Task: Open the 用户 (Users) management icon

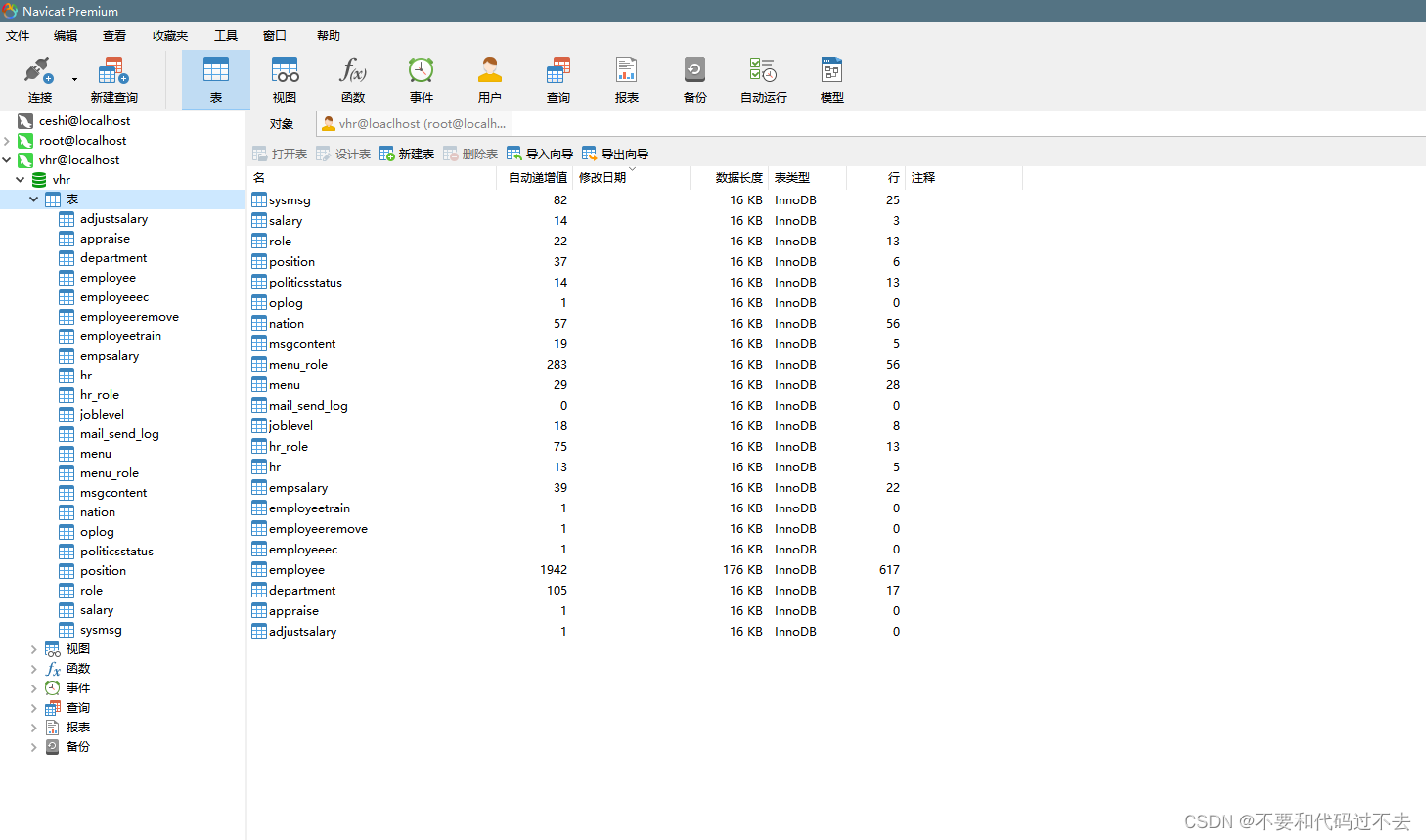Action: point(489,78)
